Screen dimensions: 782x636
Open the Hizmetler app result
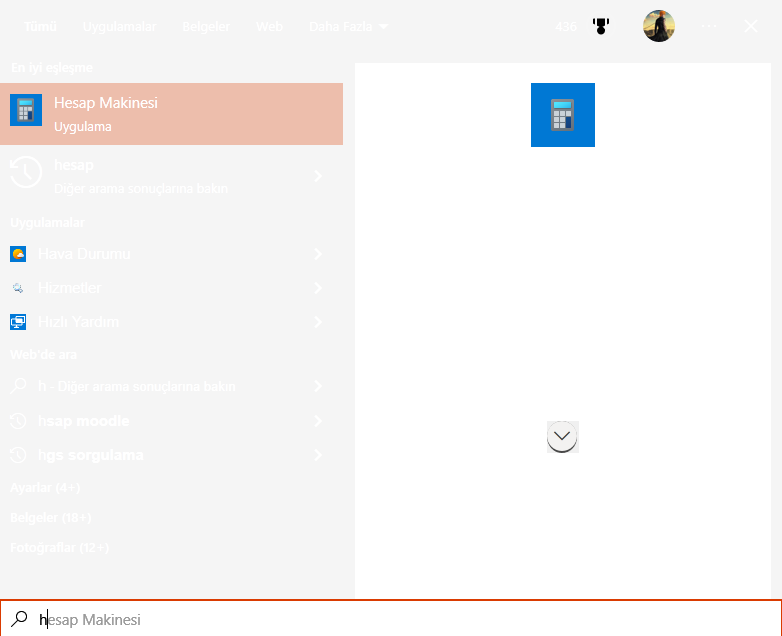point(171,288)
